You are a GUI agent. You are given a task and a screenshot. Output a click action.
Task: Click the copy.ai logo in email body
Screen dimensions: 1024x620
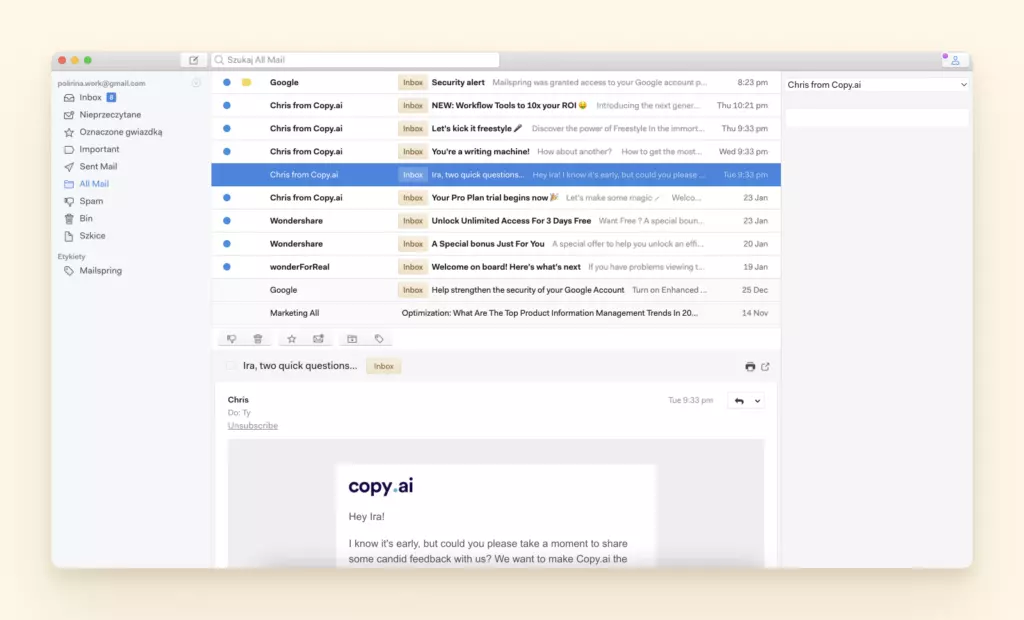coord(381,486)
